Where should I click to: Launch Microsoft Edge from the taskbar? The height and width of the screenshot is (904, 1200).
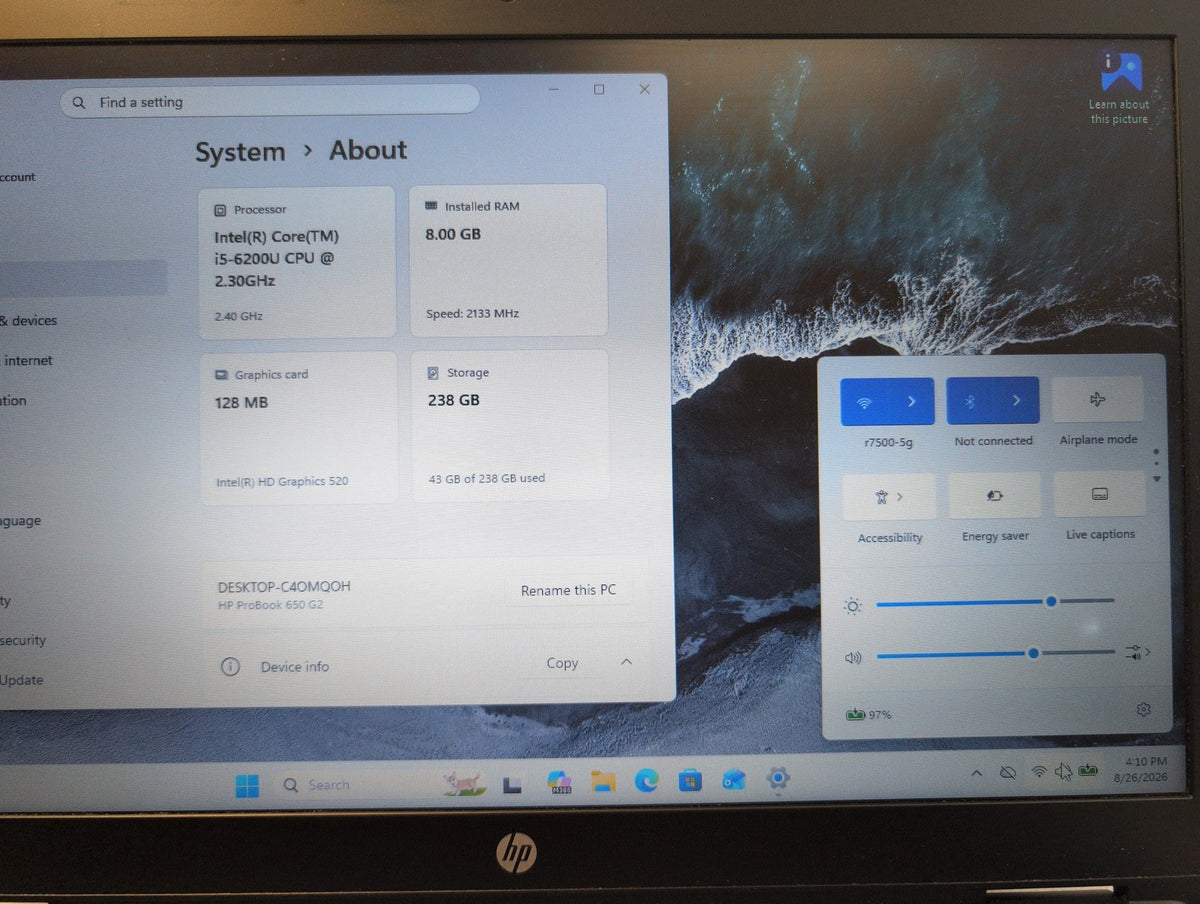tap(646, 781)
